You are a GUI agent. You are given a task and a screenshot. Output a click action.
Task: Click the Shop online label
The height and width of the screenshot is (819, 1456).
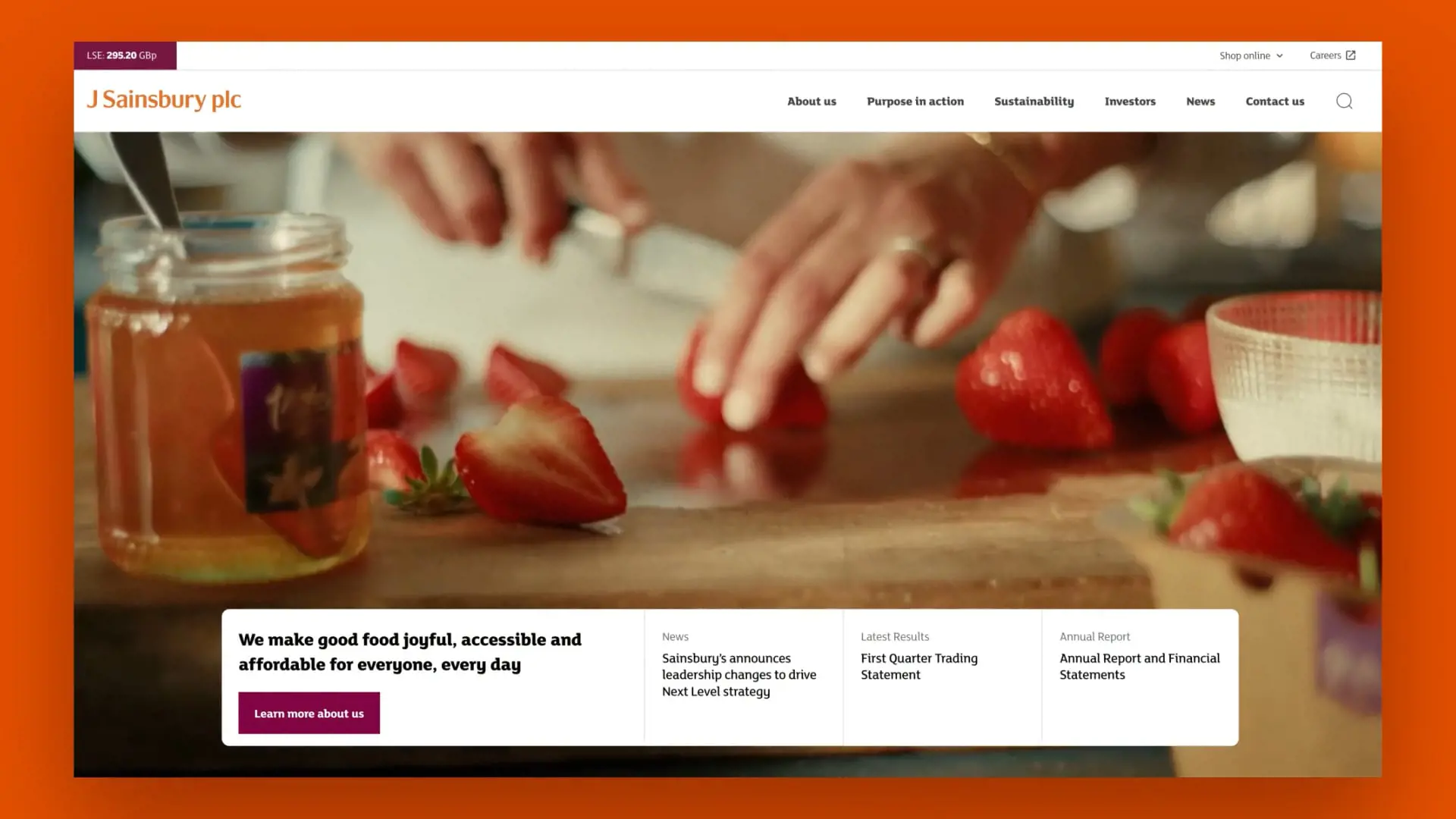tap(1244, 56)
